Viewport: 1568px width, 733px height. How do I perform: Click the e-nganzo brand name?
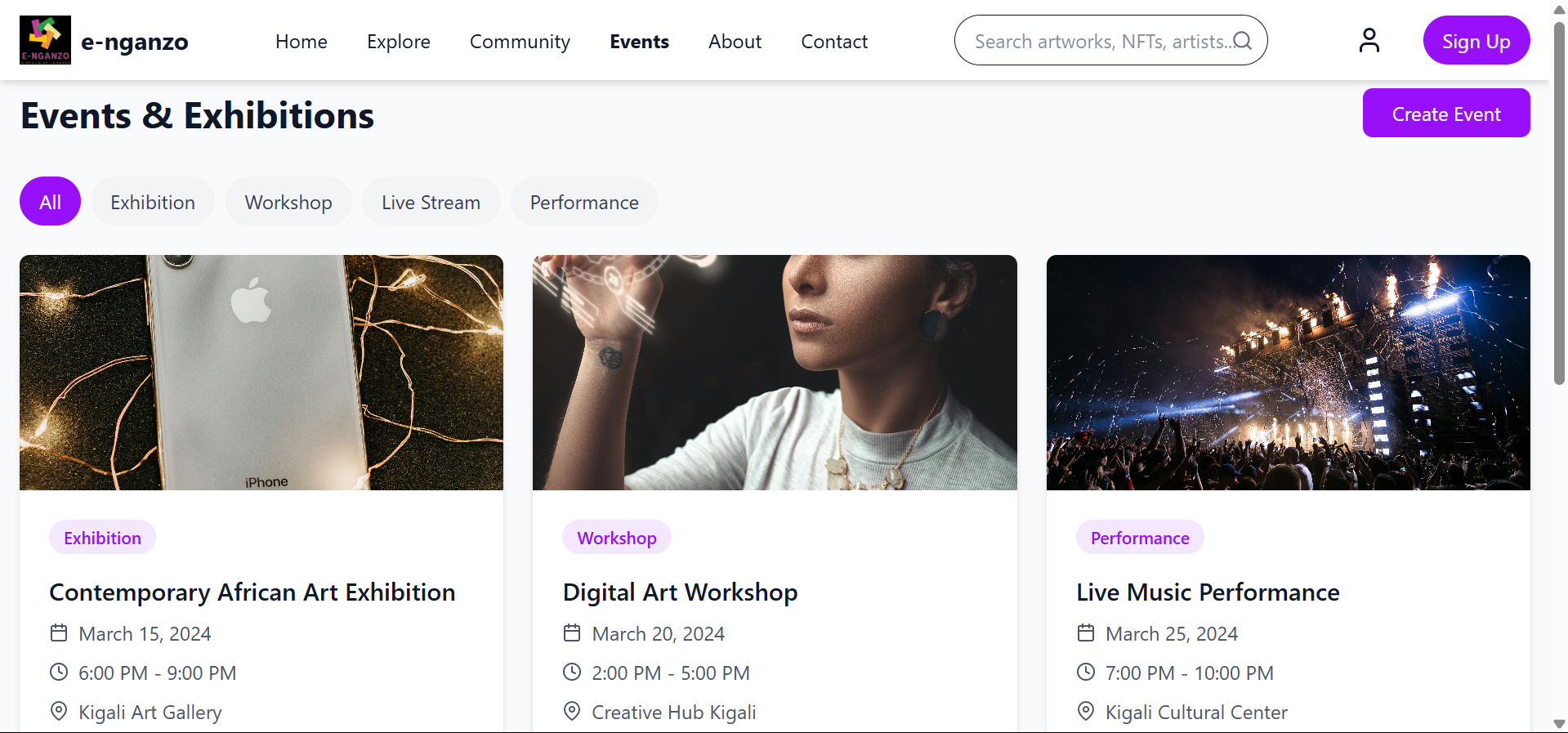135,42
